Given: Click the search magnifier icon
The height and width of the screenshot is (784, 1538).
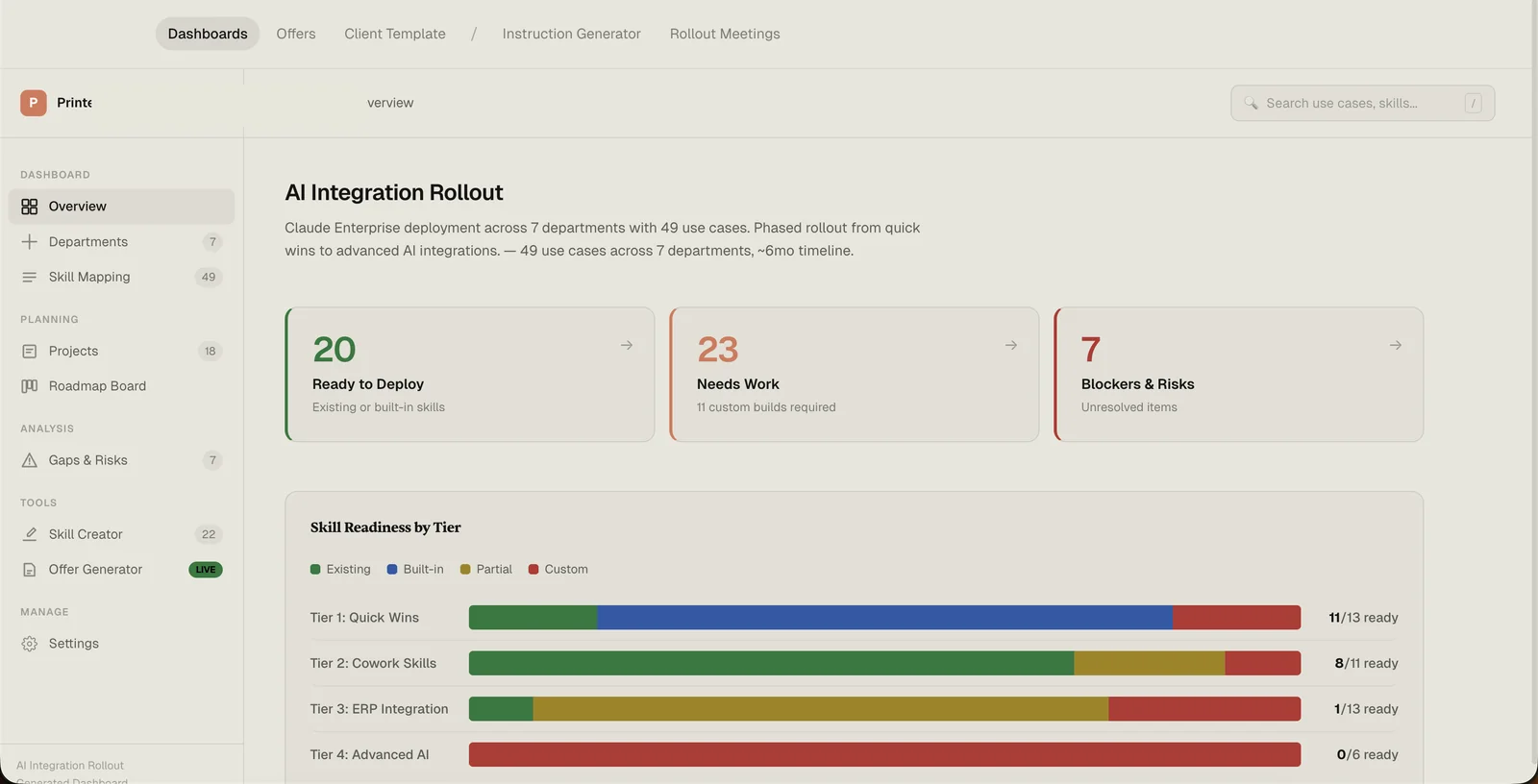Looking at the screenshot, I should pyautogui.click(x=1251, y=103).
